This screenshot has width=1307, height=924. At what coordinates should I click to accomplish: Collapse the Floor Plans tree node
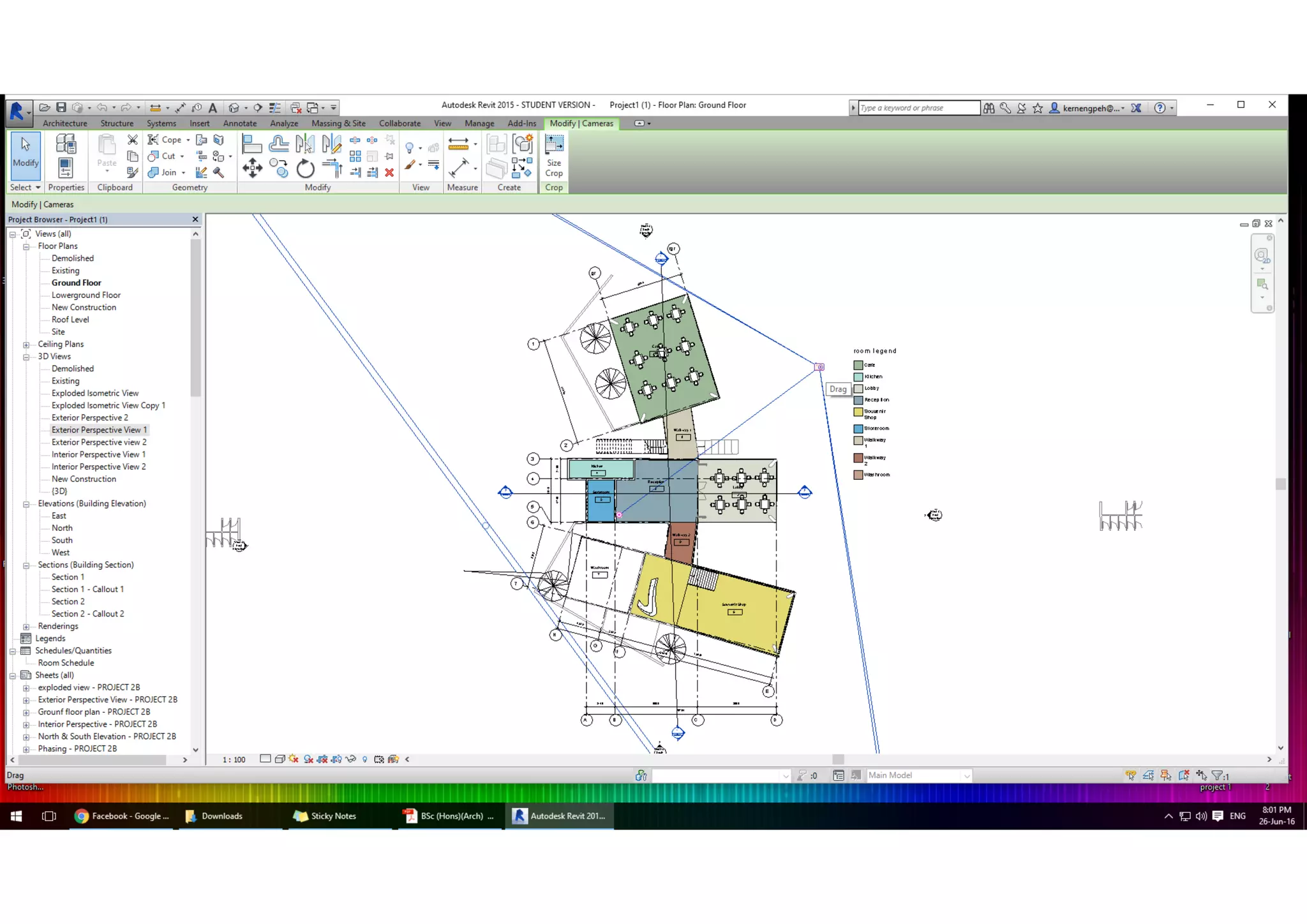[26, 246]
